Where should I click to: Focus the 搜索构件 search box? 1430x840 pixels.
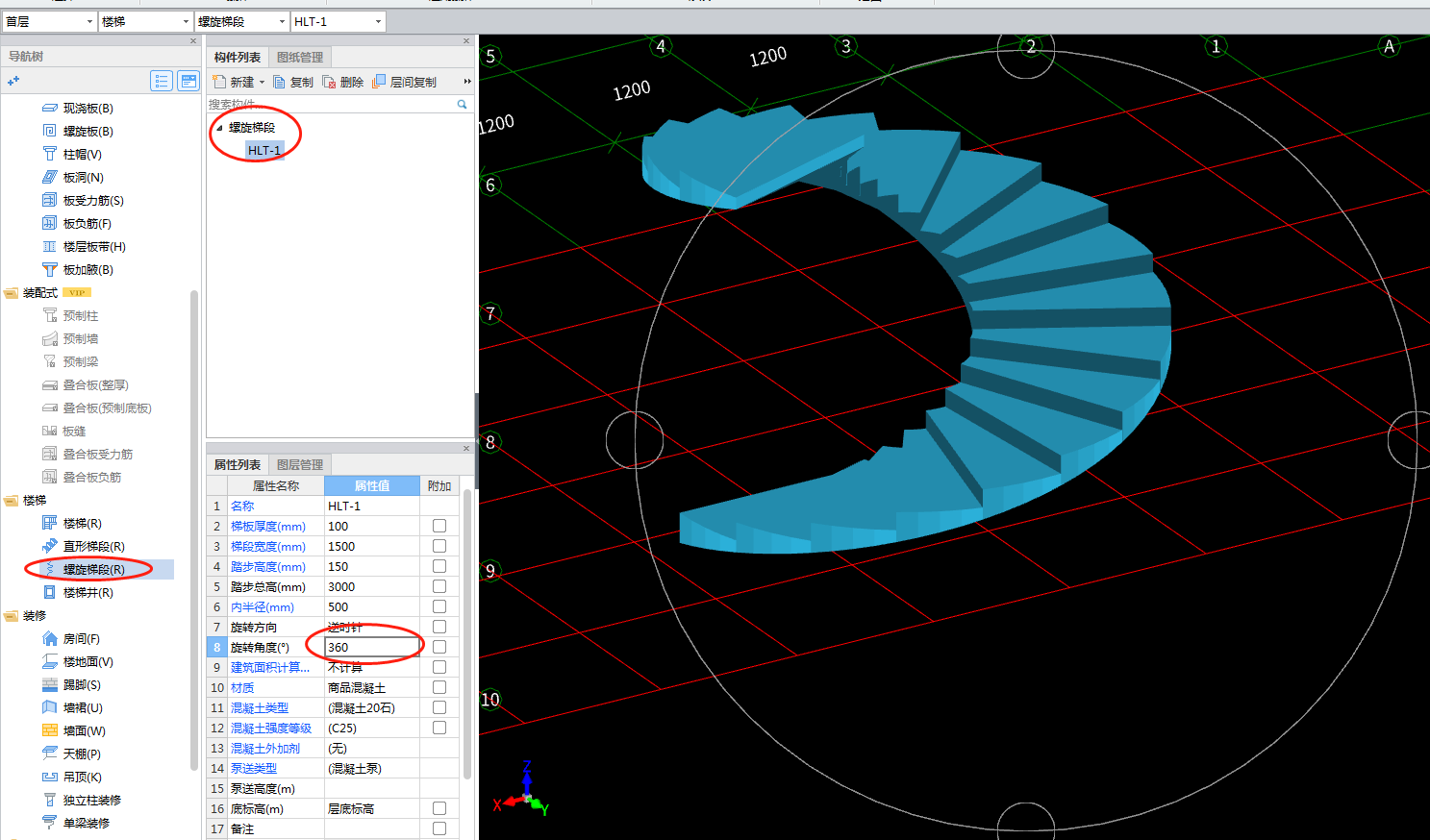332,104
